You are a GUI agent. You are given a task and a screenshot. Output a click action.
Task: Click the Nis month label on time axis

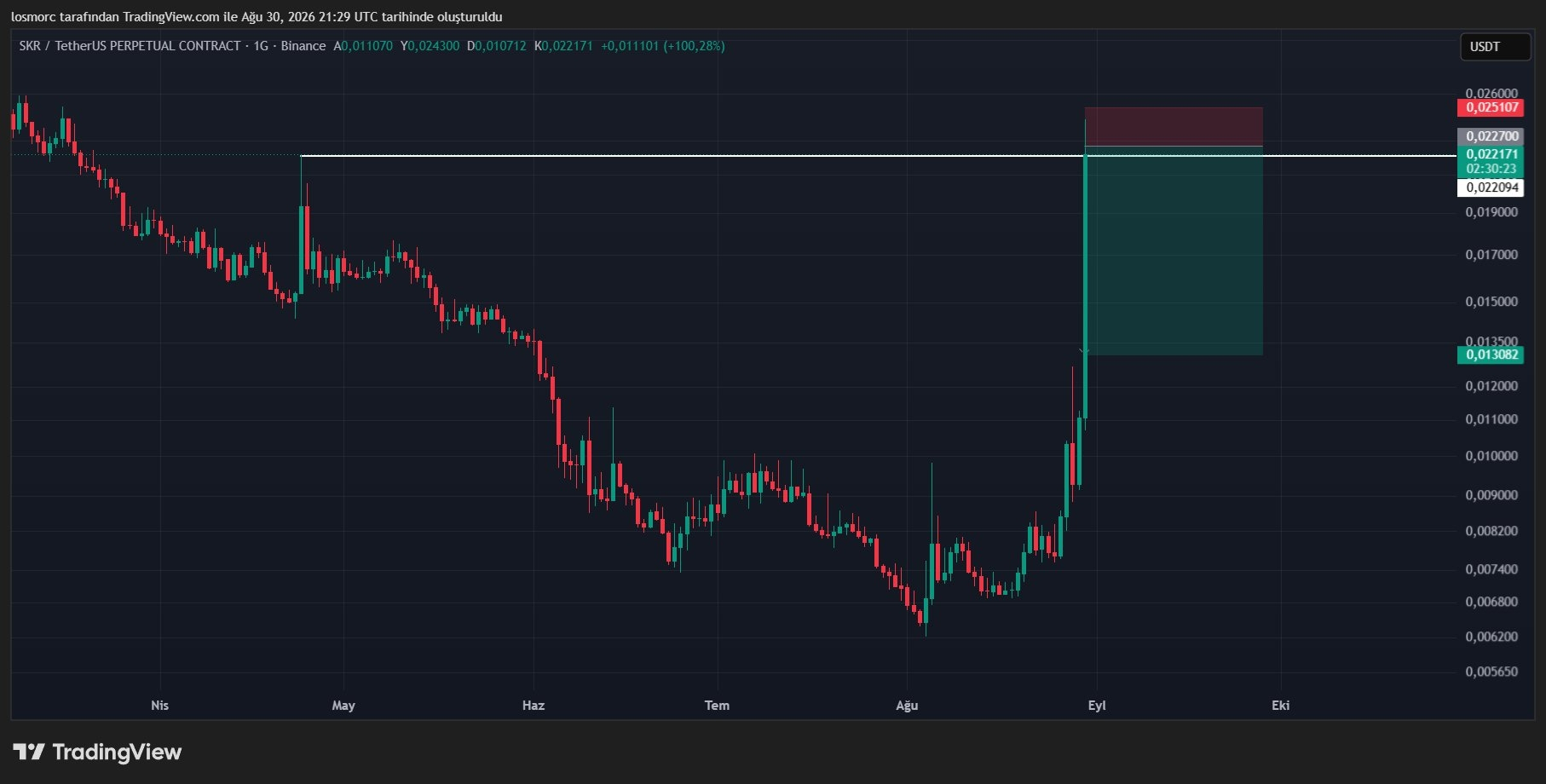(159, 706)
